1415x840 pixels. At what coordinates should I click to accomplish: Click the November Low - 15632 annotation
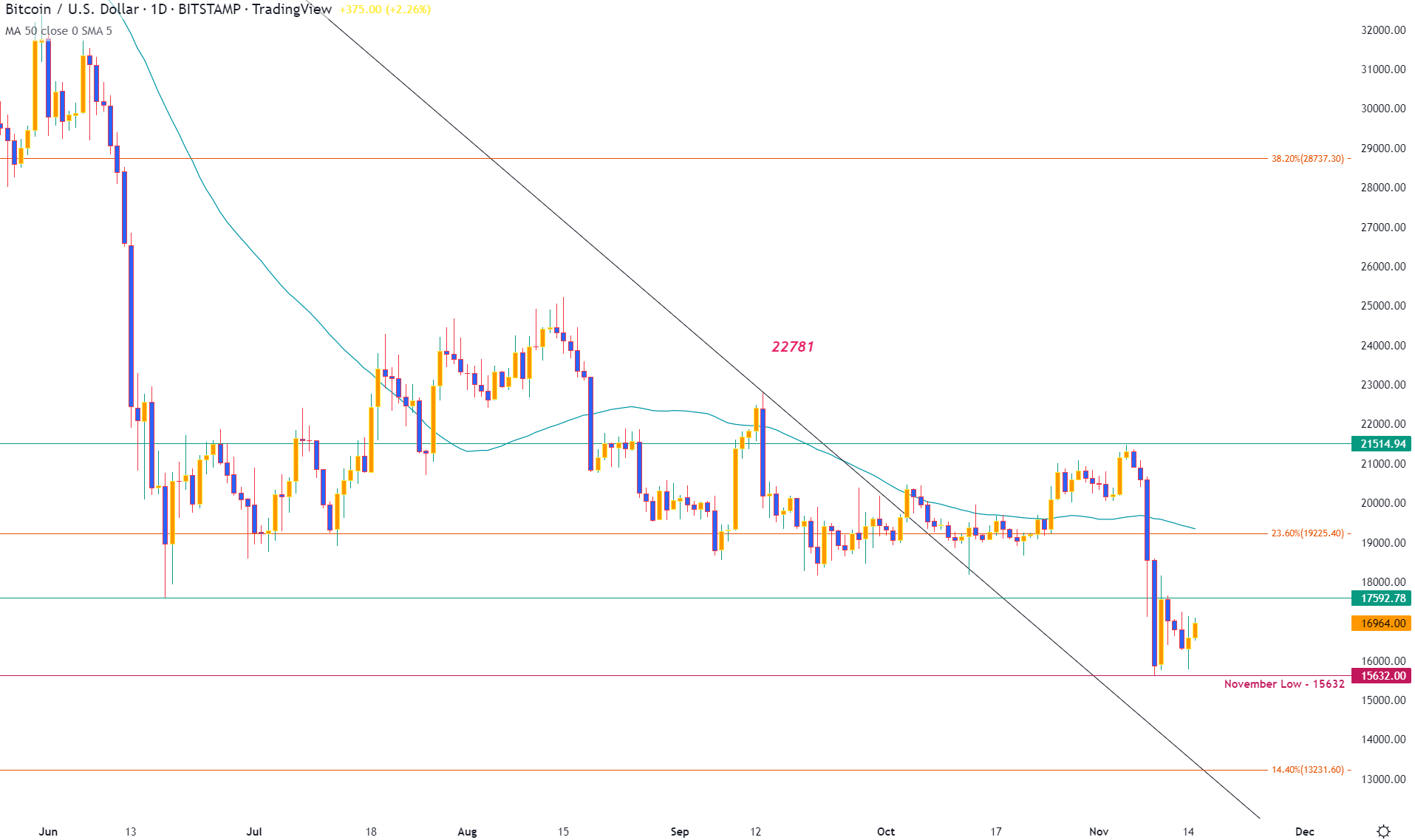[x=1284, y=684]
